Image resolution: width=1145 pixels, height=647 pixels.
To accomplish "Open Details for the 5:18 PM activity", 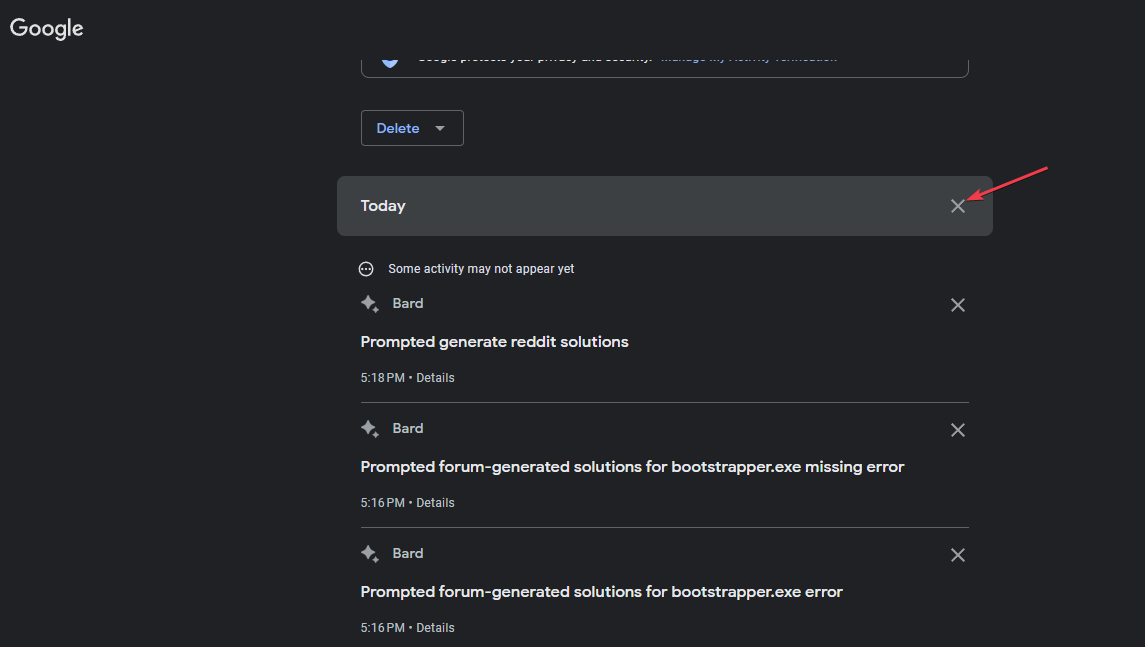I will click(x=435, y=378).
